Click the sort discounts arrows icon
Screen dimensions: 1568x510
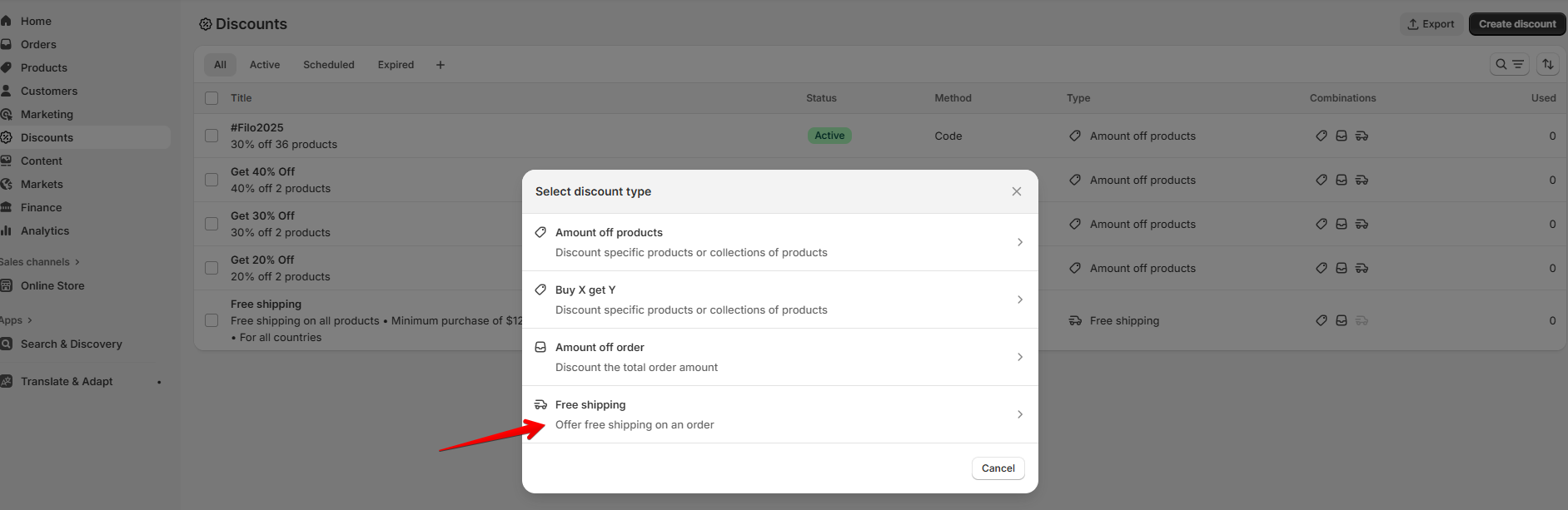pyautogui.click(x=1547, y=64)
